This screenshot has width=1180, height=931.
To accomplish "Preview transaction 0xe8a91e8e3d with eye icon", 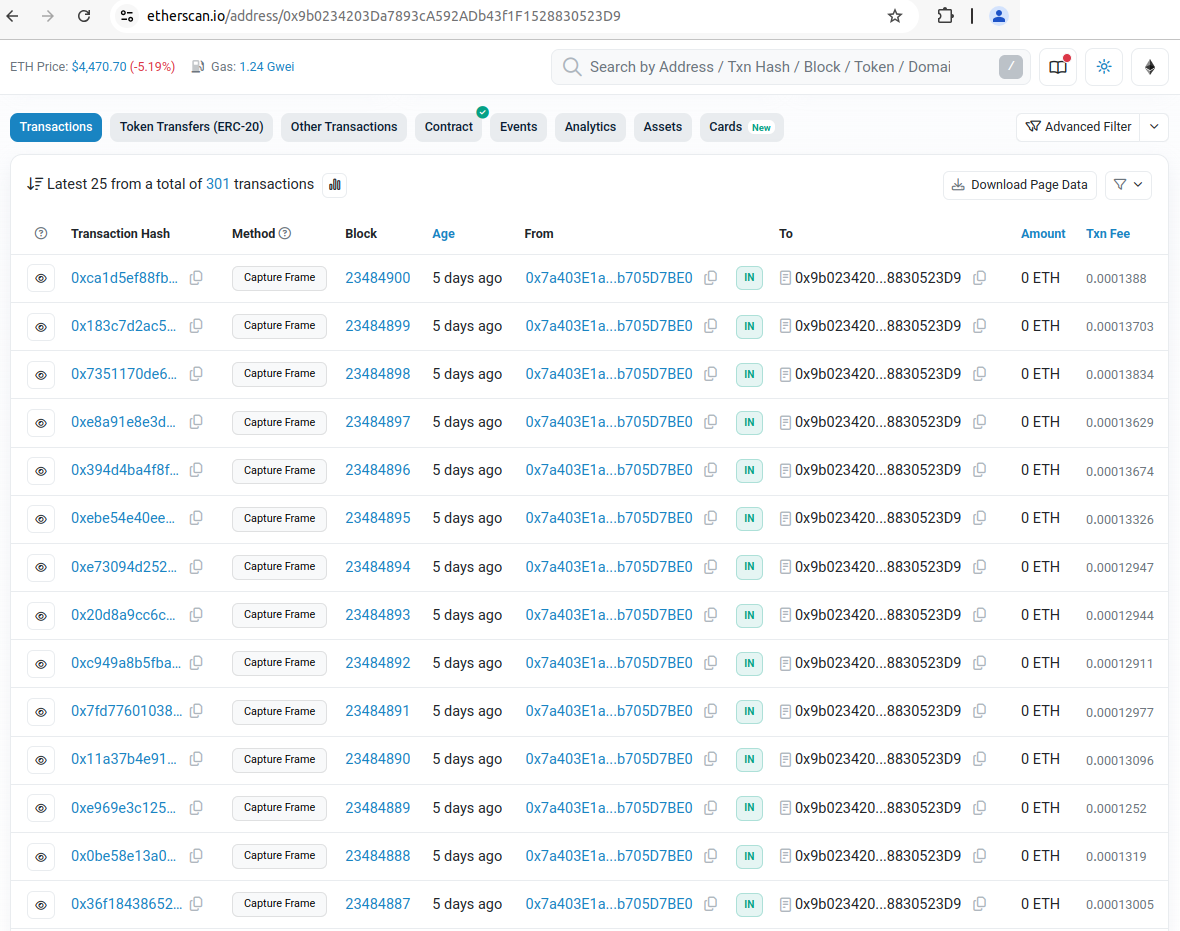I will coord(41,423).
